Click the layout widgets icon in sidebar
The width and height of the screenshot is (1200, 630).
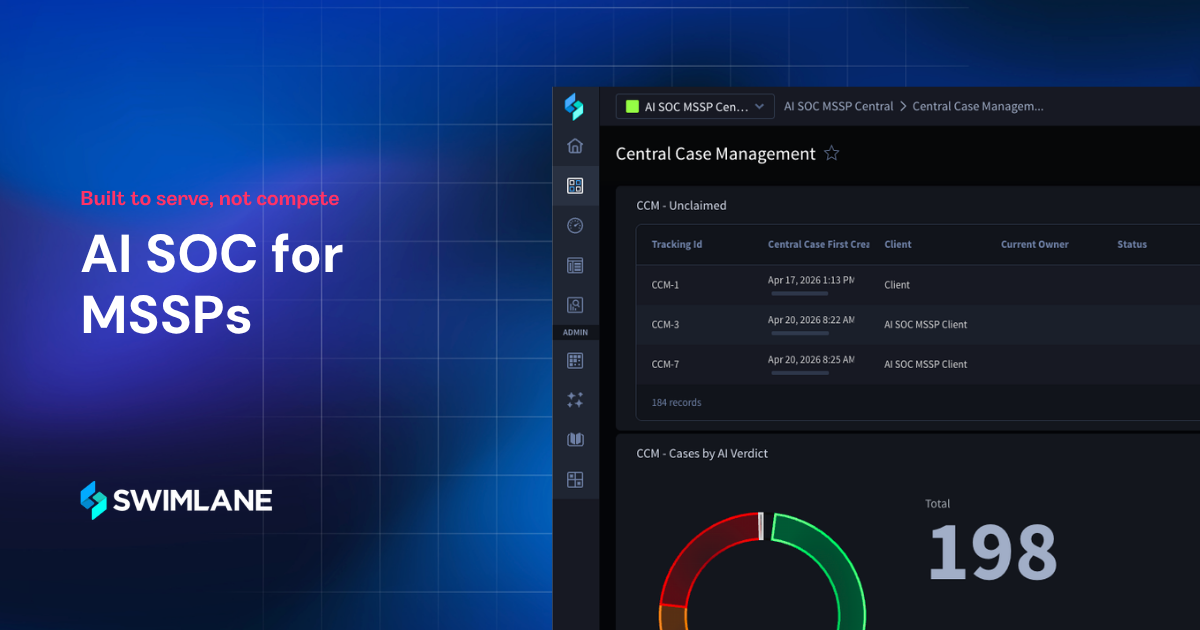click(575, 480)
